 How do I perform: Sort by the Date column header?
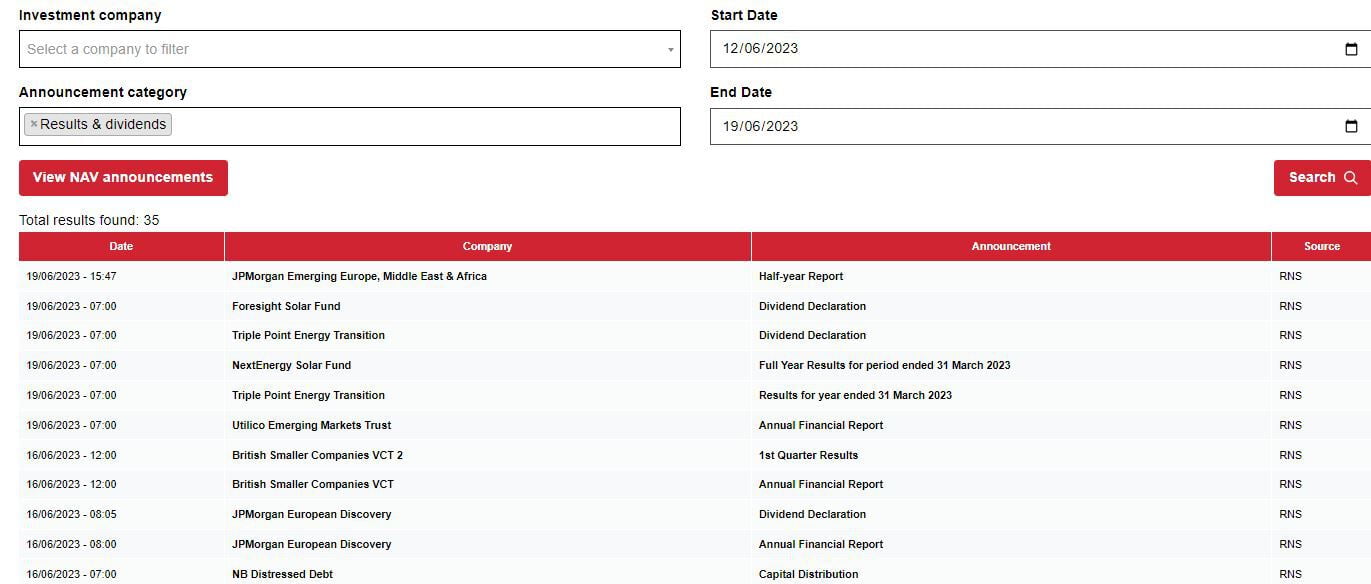coord(121,246)
